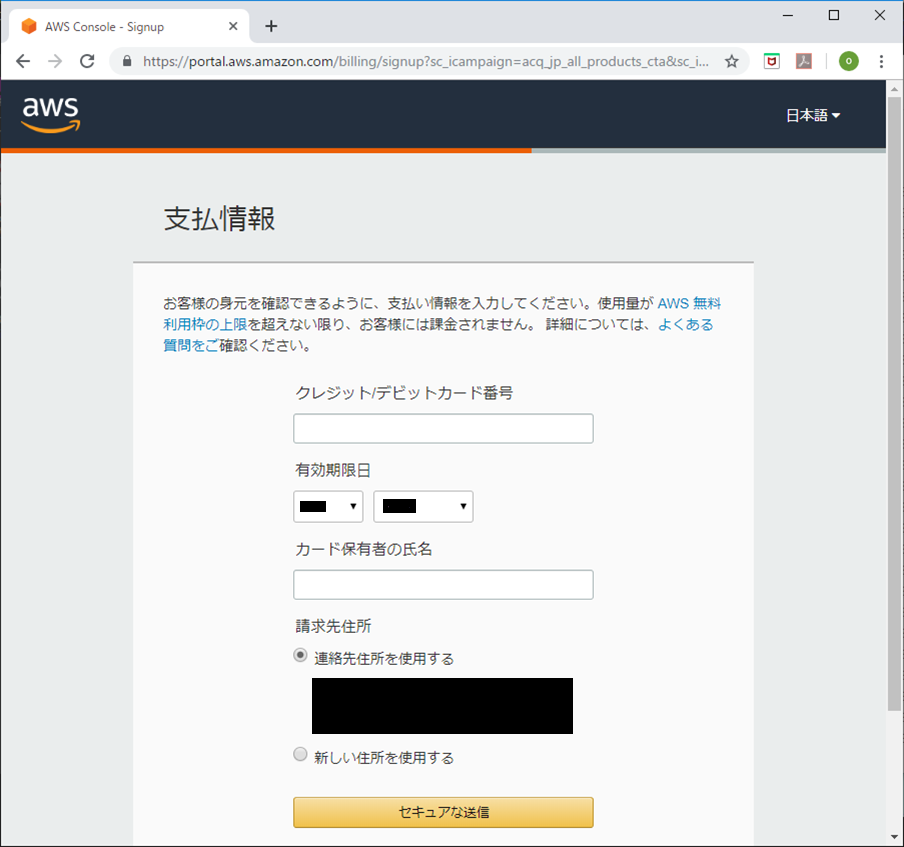Image resolution: width=904 pixels, height=847 pixels.
Task: Click the browser forward arrow
Action: coord(55,61)
